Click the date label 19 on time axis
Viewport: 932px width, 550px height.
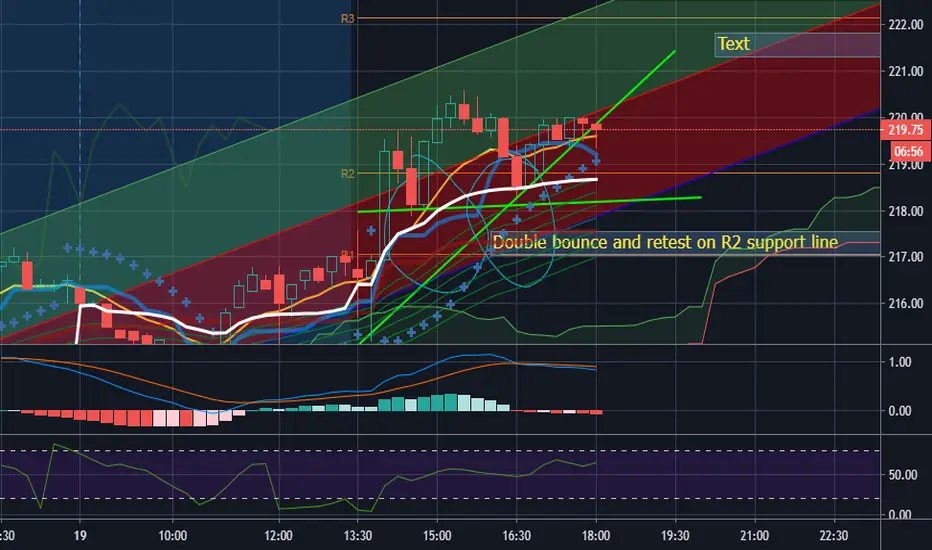[80, 536]
